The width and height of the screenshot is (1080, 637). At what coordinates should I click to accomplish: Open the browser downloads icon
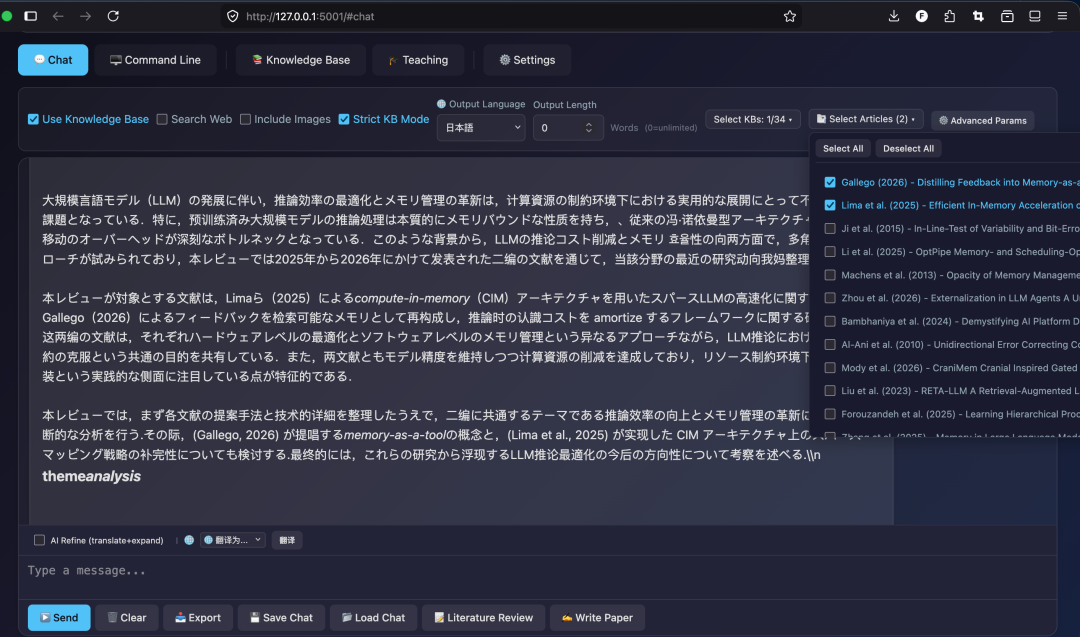[893, 16]
